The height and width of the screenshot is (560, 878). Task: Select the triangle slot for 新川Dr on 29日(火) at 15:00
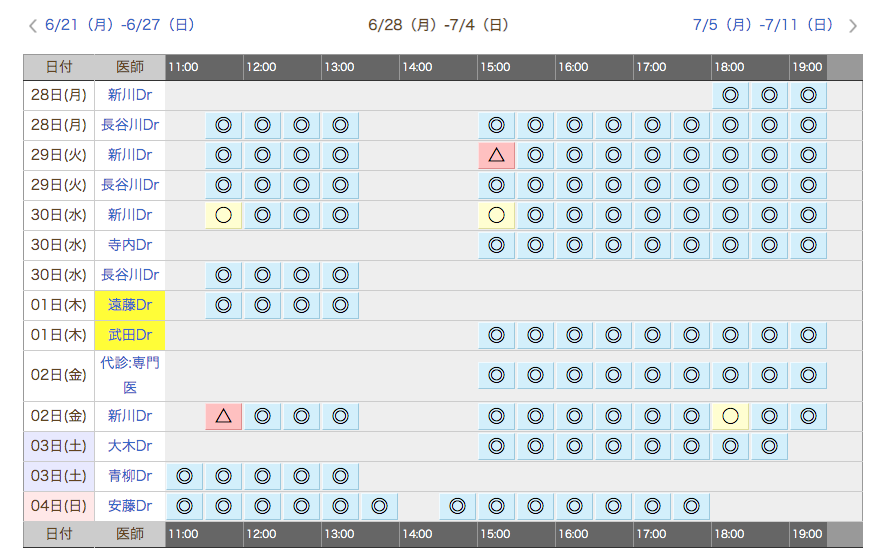tap(496, 155)
